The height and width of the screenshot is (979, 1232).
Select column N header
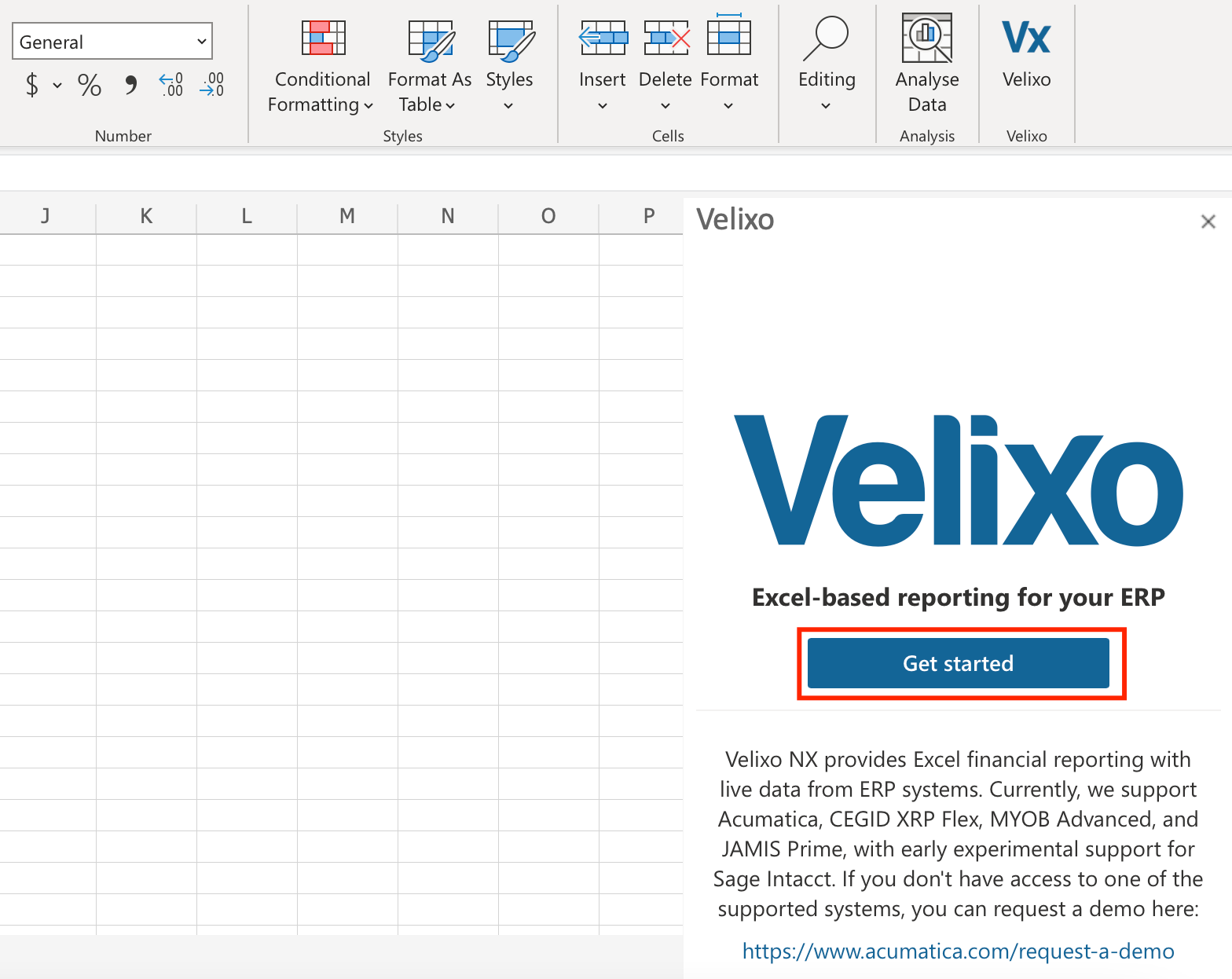448,216
